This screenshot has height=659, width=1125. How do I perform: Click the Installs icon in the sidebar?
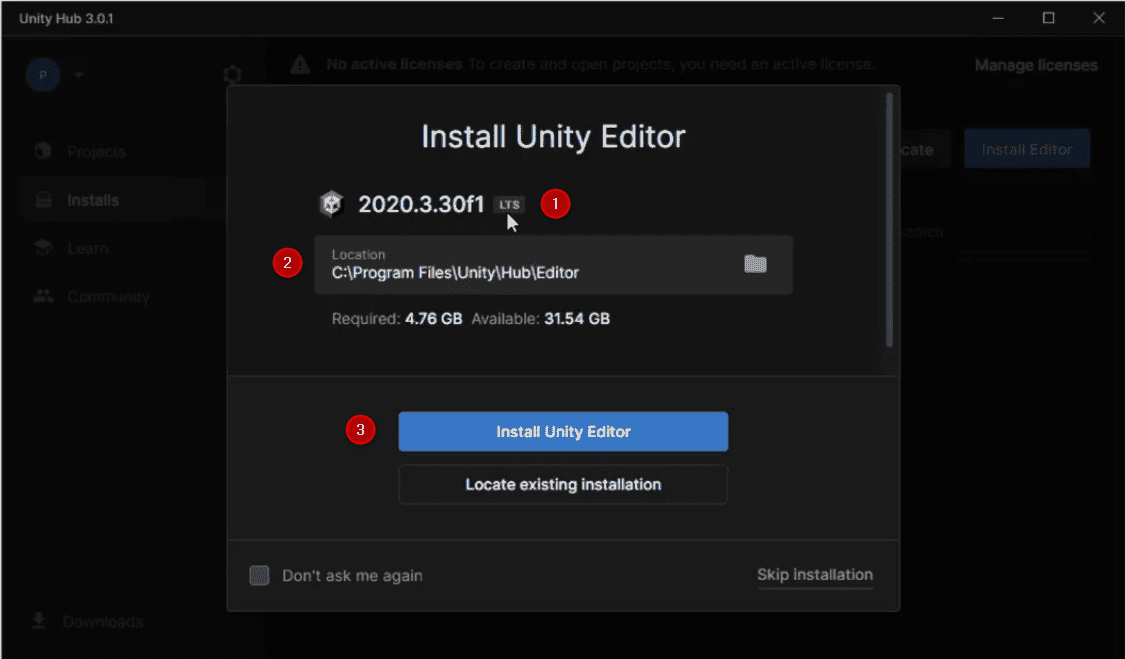coord(43,200)
